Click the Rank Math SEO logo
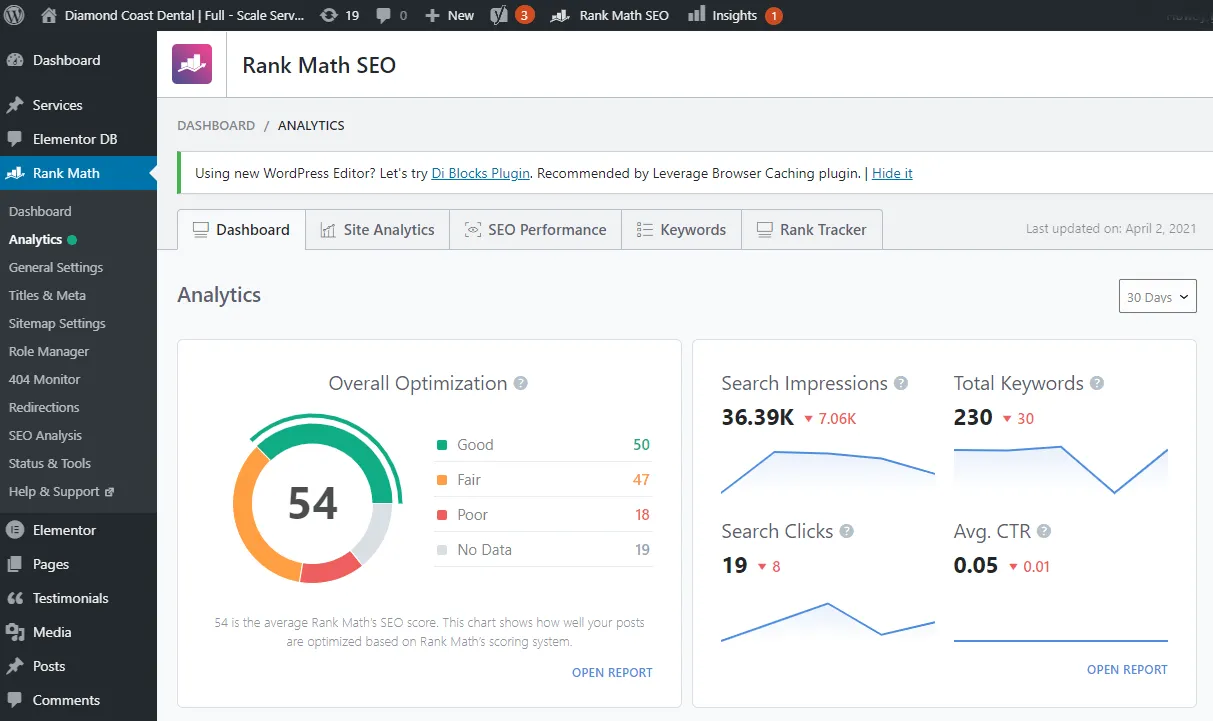This screenshot has width=1213, height=721. point(192,64)
